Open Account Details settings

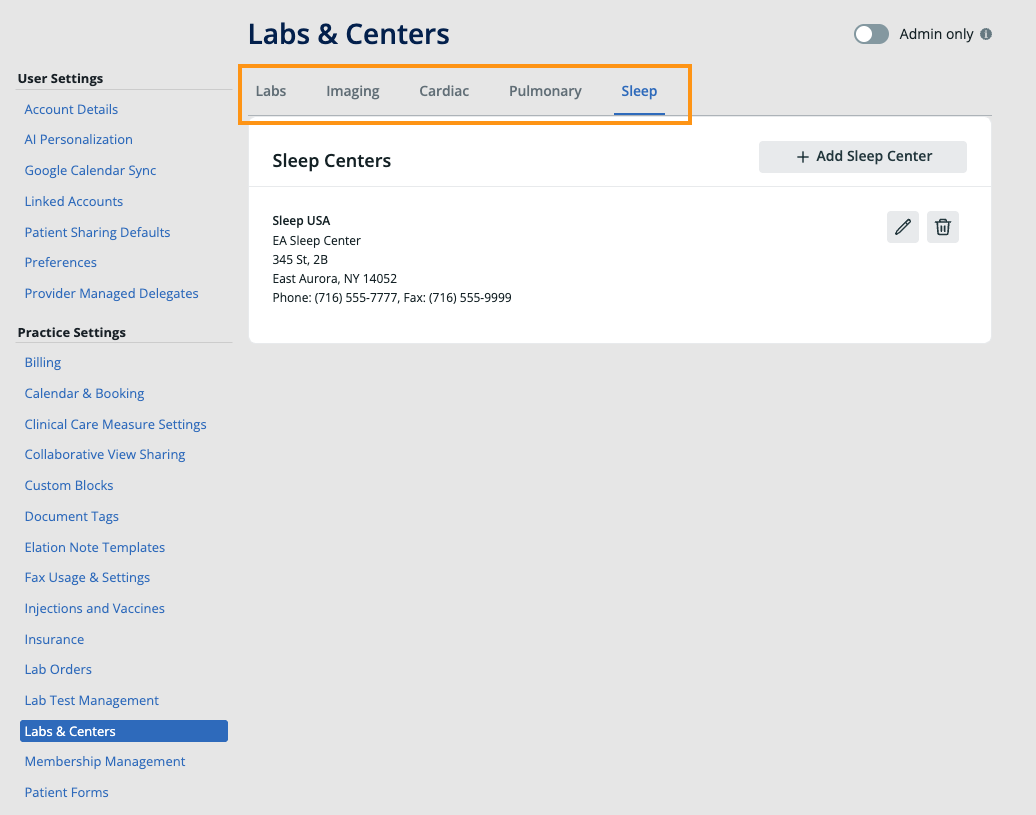coord(71,110)
